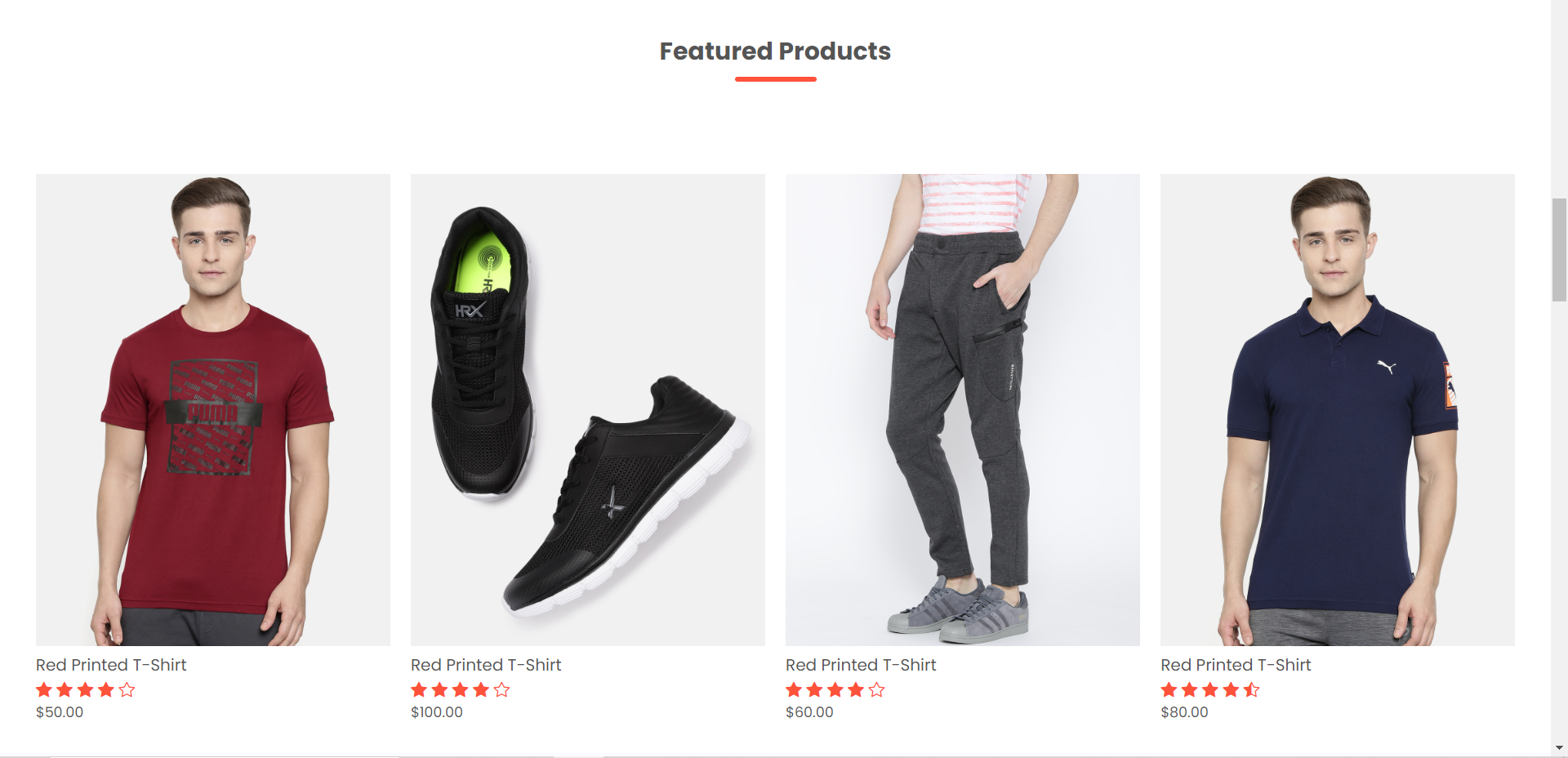Image resolution: width=1568 pixels, height=758 pixels.
Task: Click the half star of the $80.00 rating
Action: tap(1252, 690)
